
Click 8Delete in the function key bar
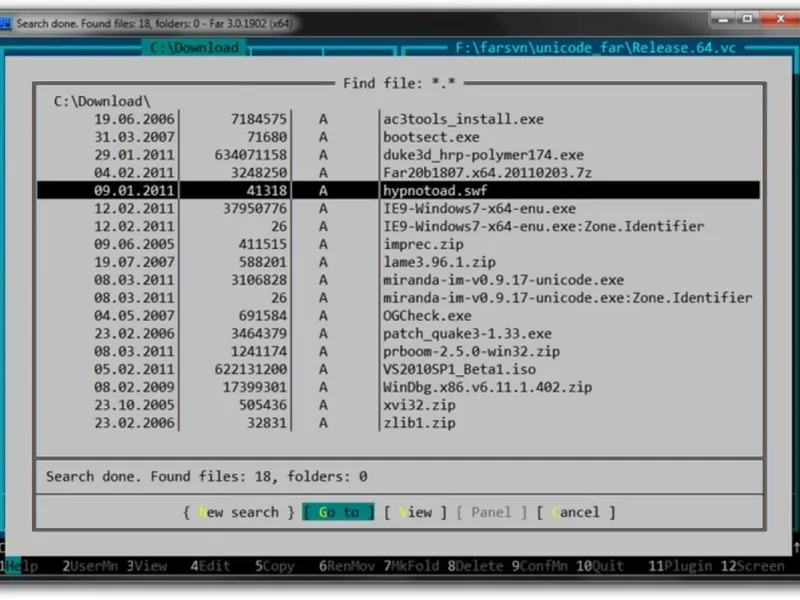[x=475, y=566]
